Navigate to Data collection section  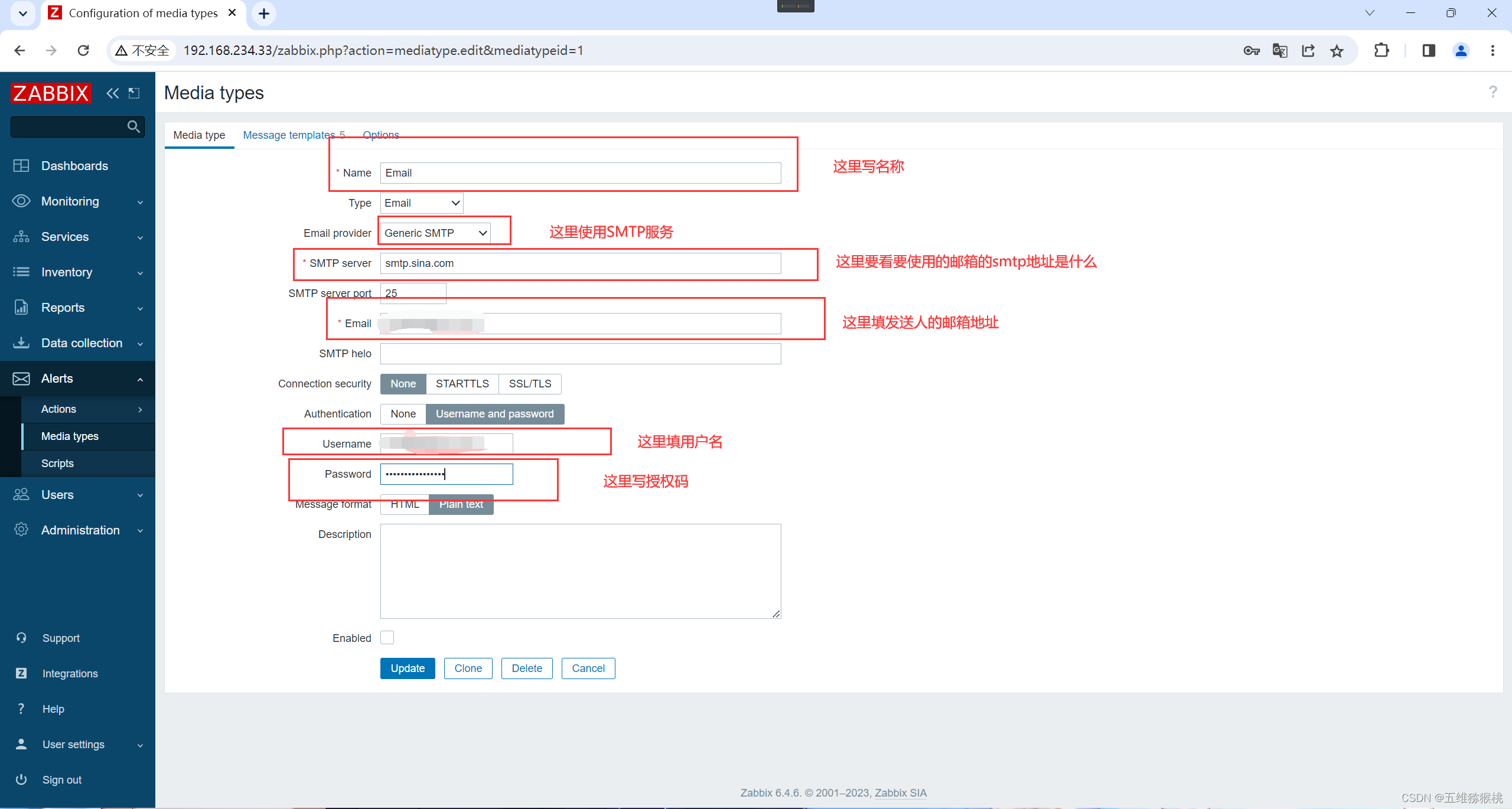[x=80, y=343]
